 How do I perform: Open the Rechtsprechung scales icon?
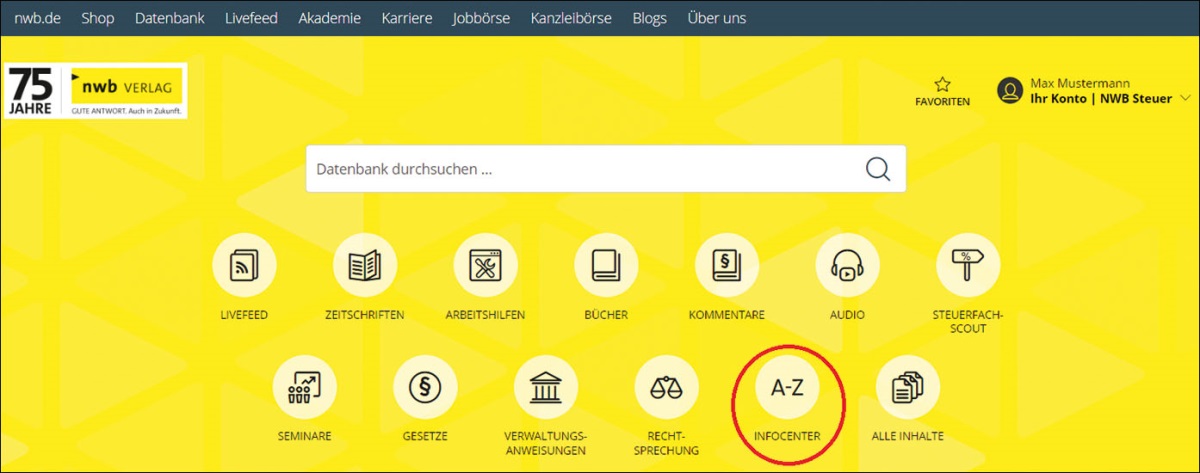[666, 386]
